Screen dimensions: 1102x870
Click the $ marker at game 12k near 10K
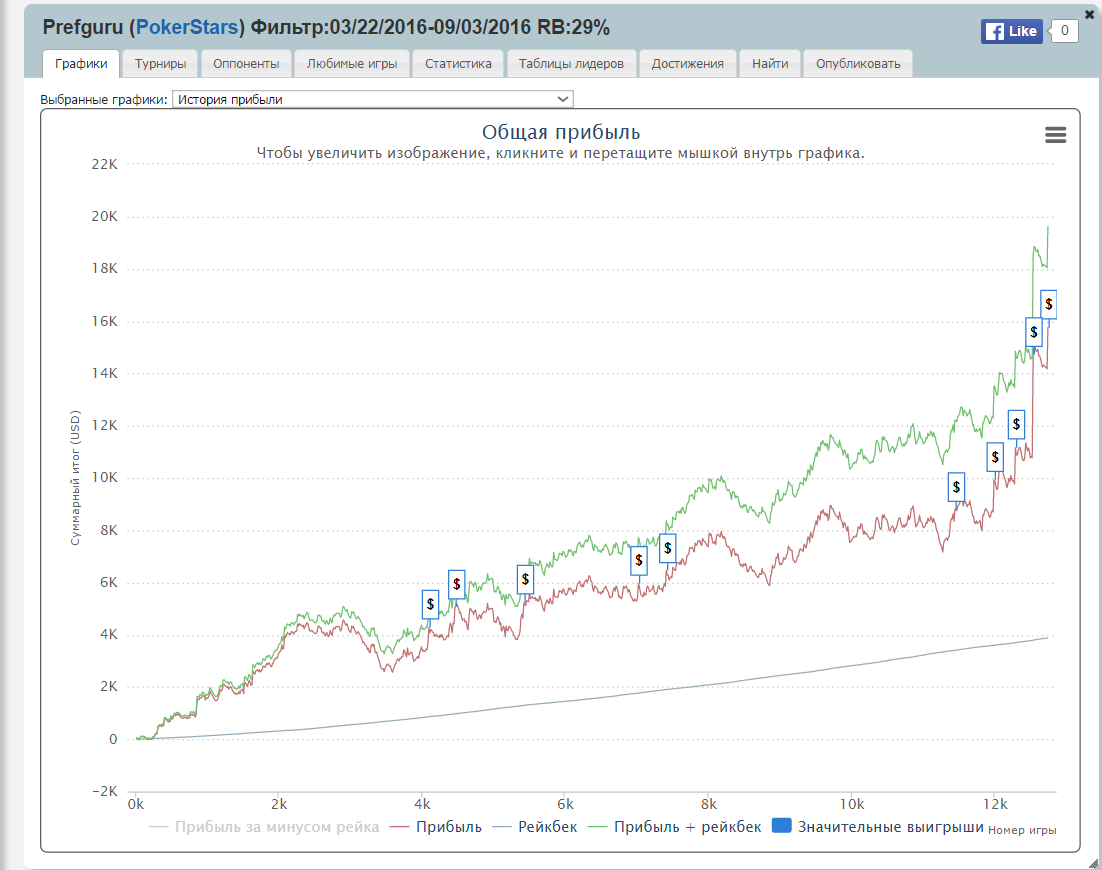995,457
